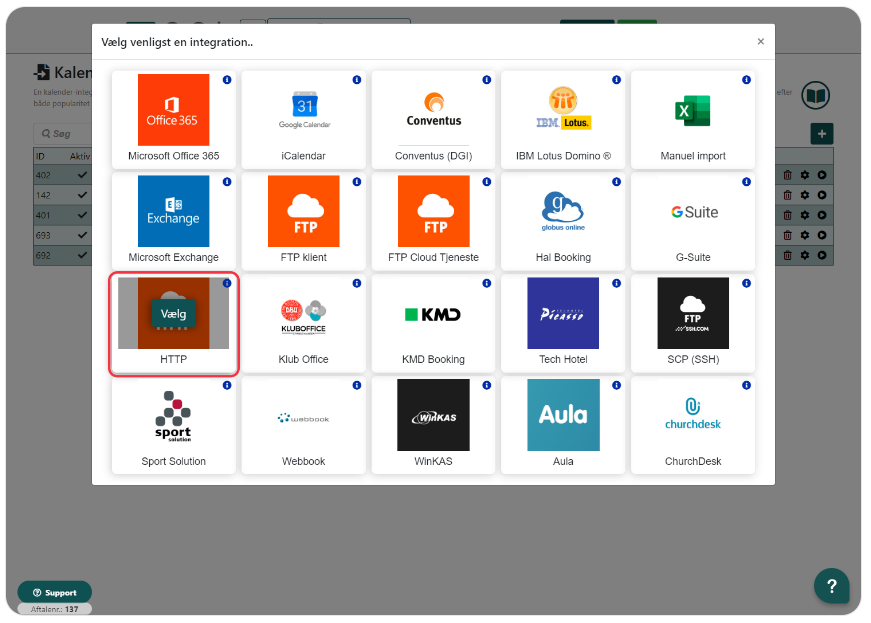Image resolution: width=871 pixels, height=623 pixels.
Task: Open info for Microsoft Exchange integration
Action: pos(227,182)
